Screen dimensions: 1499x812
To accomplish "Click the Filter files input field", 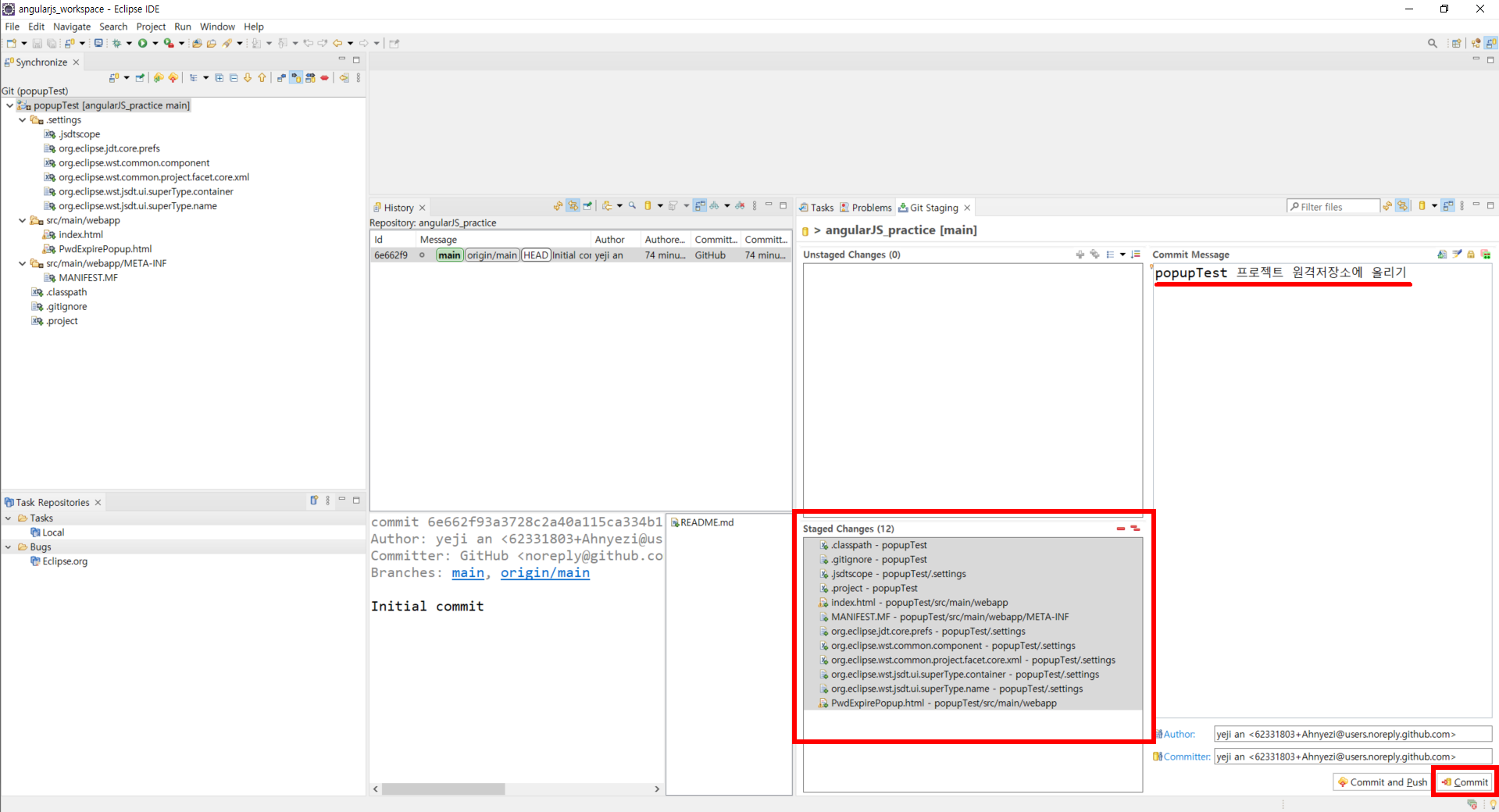I will [1333, 207].
